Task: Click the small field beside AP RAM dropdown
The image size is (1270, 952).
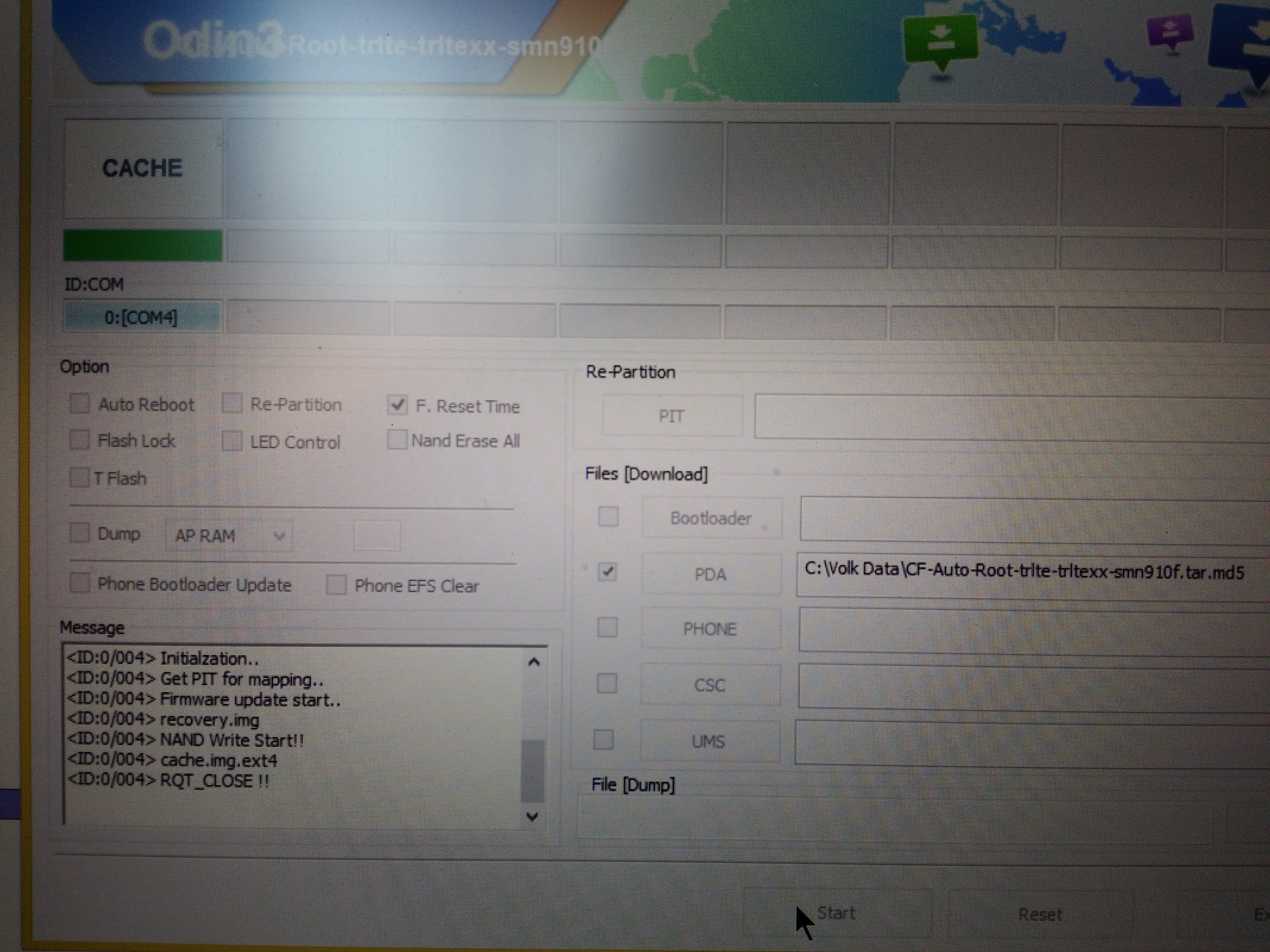Action: coord(377,535)
